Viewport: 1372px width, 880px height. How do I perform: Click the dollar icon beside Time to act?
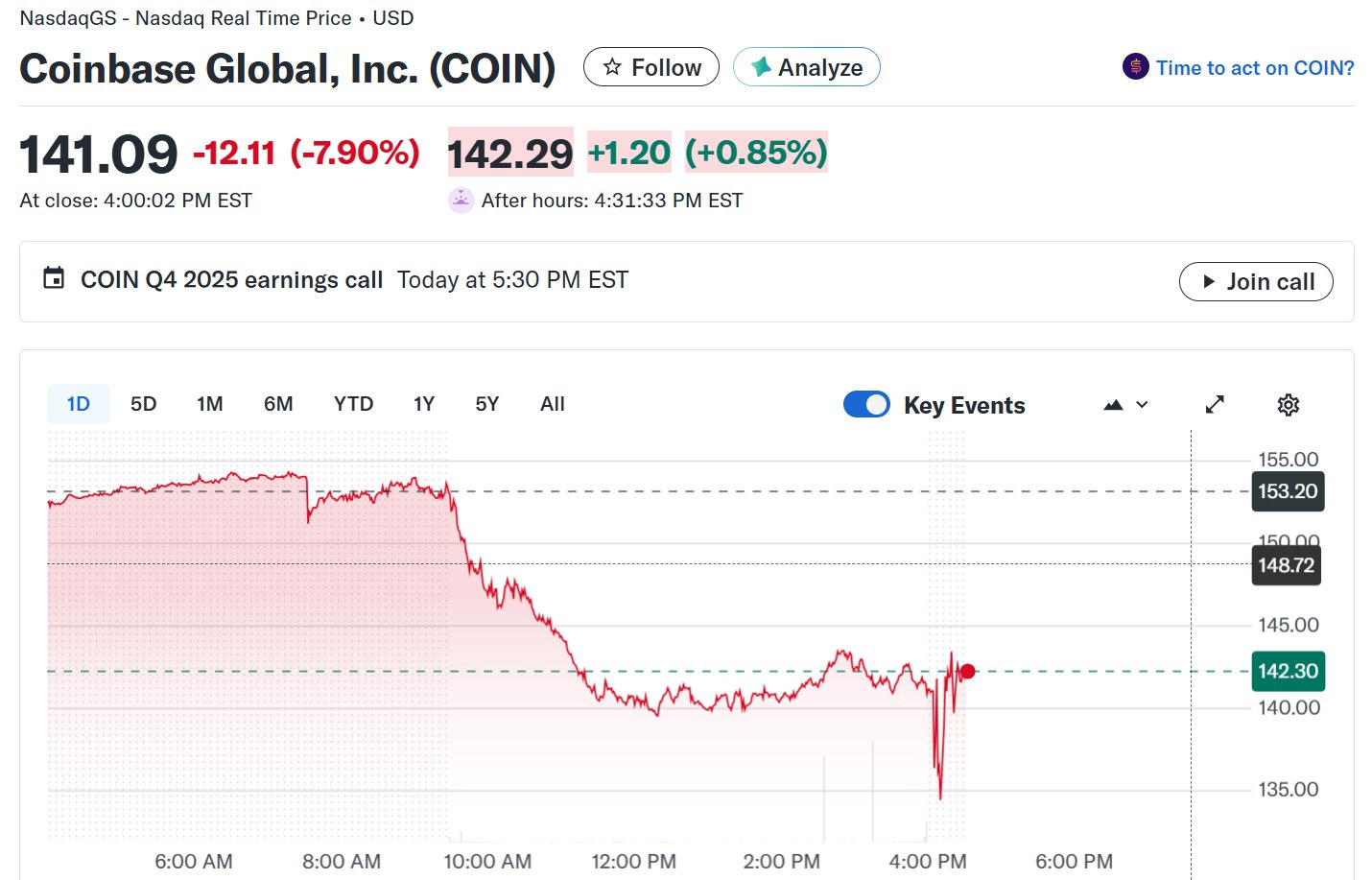[1135, 67]
